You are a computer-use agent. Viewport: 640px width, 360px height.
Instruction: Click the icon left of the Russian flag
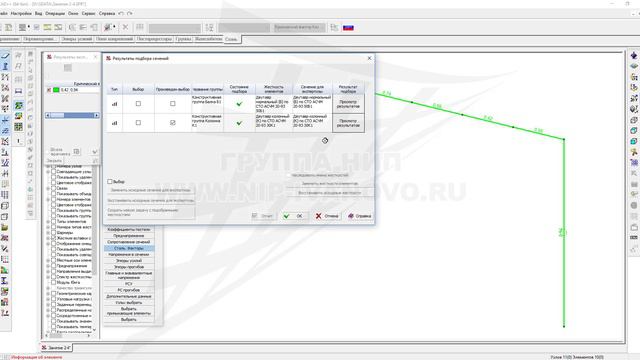pos(334,27)
